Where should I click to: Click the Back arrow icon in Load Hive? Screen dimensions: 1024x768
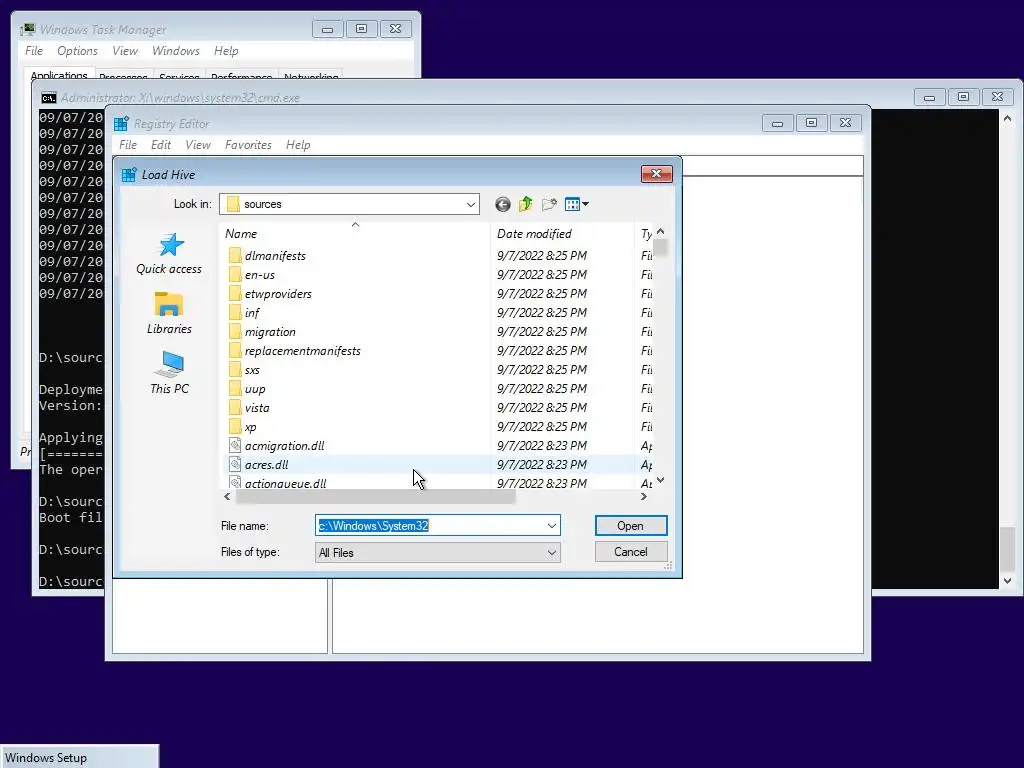502,204
